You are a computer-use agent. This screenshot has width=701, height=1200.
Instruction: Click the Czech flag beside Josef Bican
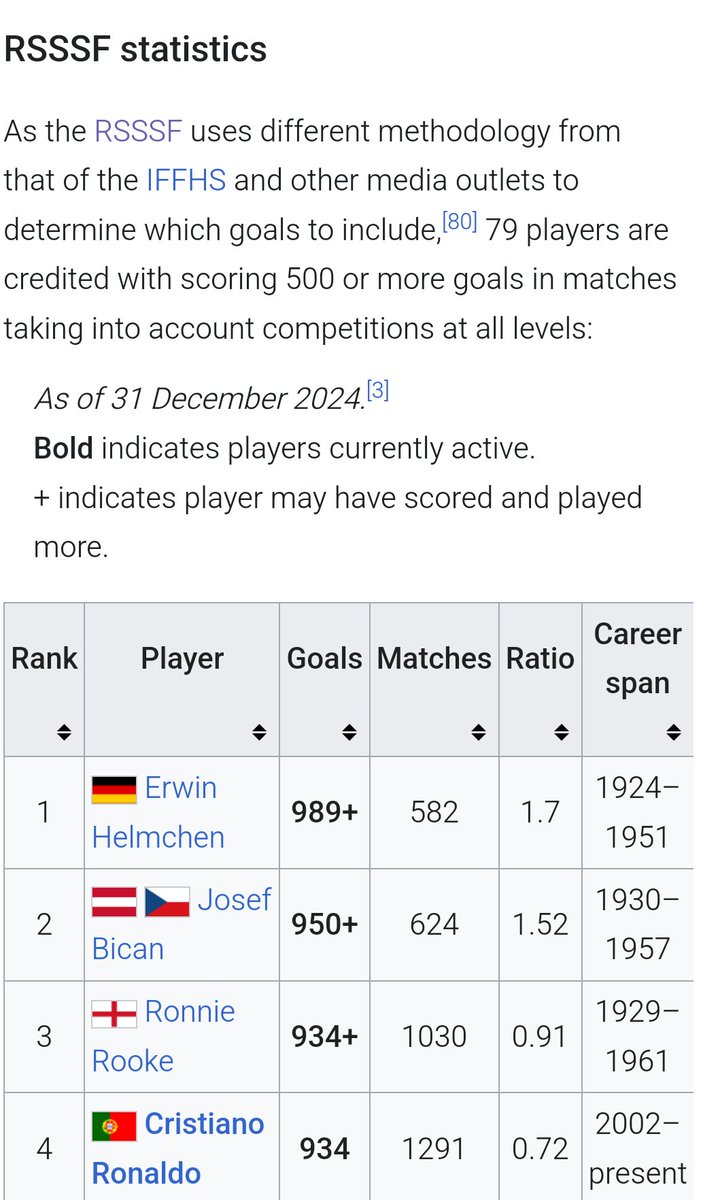pos(167,902)
